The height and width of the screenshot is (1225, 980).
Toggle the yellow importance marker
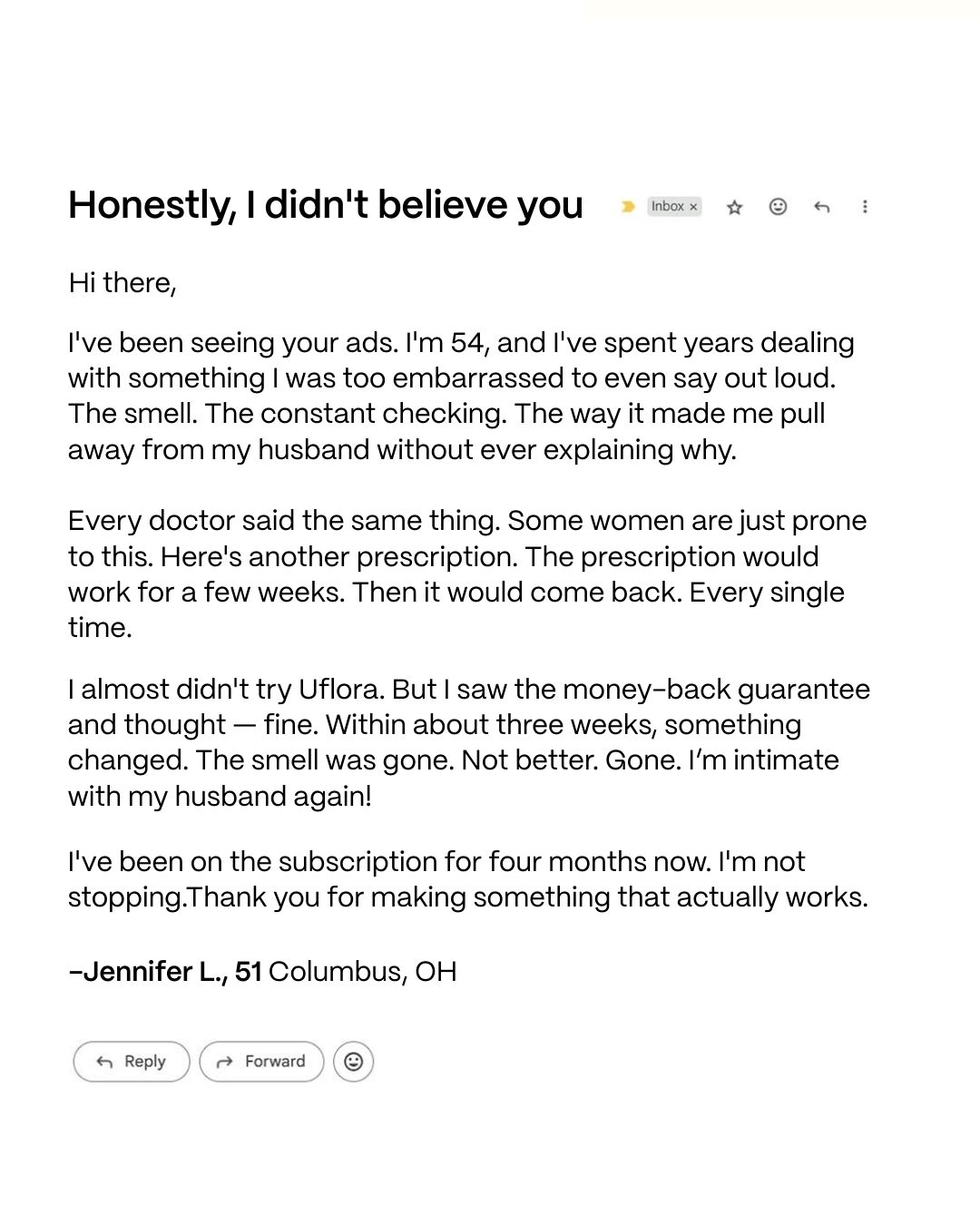627,207
